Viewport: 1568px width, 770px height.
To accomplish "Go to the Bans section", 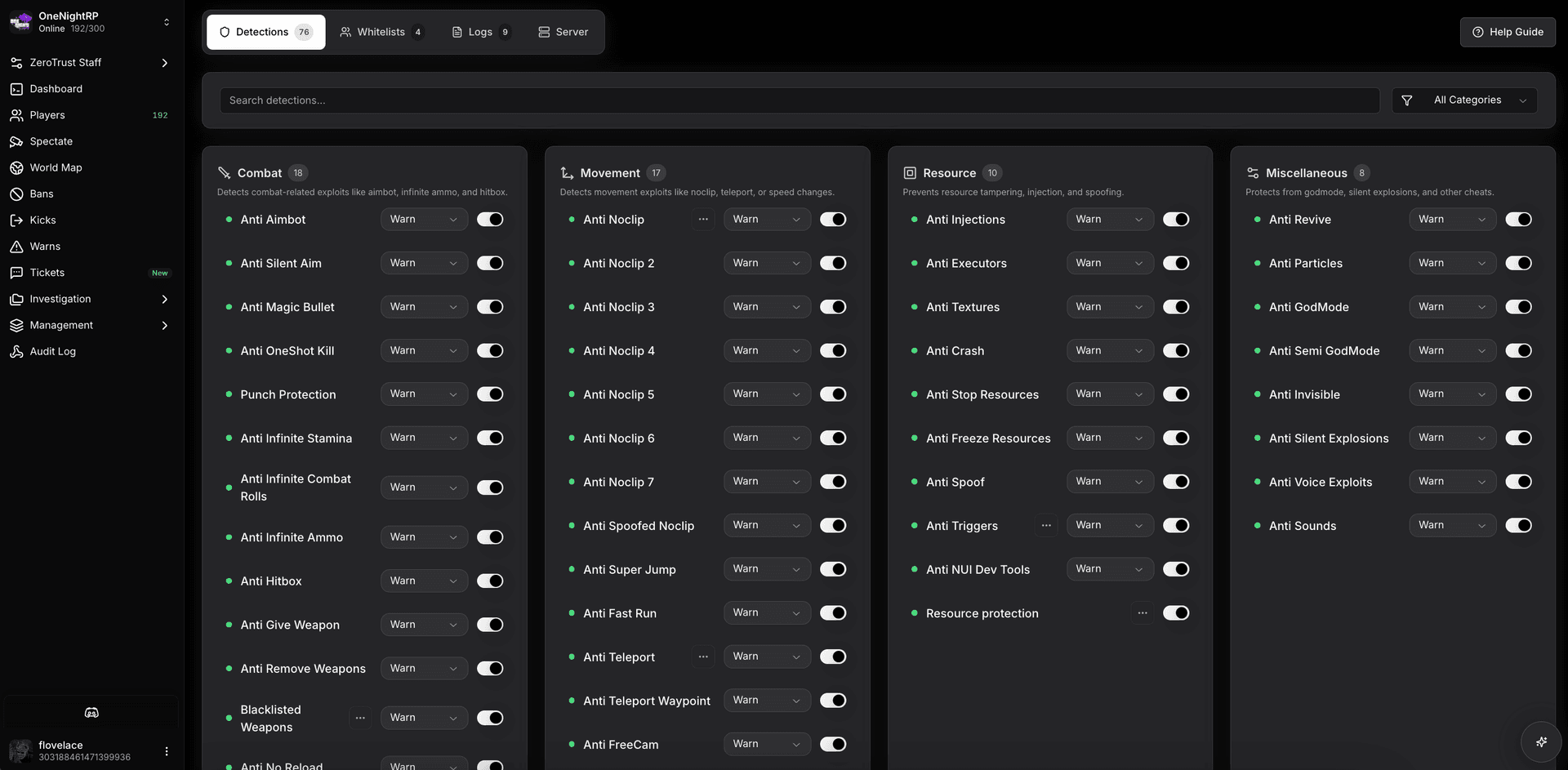I will 90,194.
